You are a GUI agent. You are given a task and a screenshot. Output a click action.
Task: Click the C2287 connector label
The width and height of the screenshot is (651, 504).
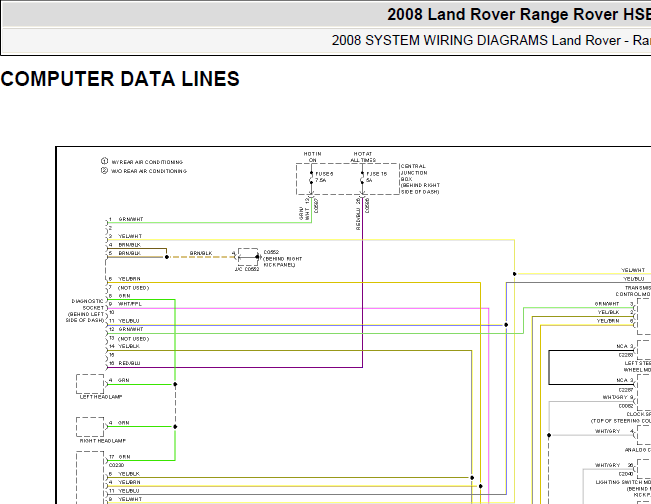click(626, 390)
